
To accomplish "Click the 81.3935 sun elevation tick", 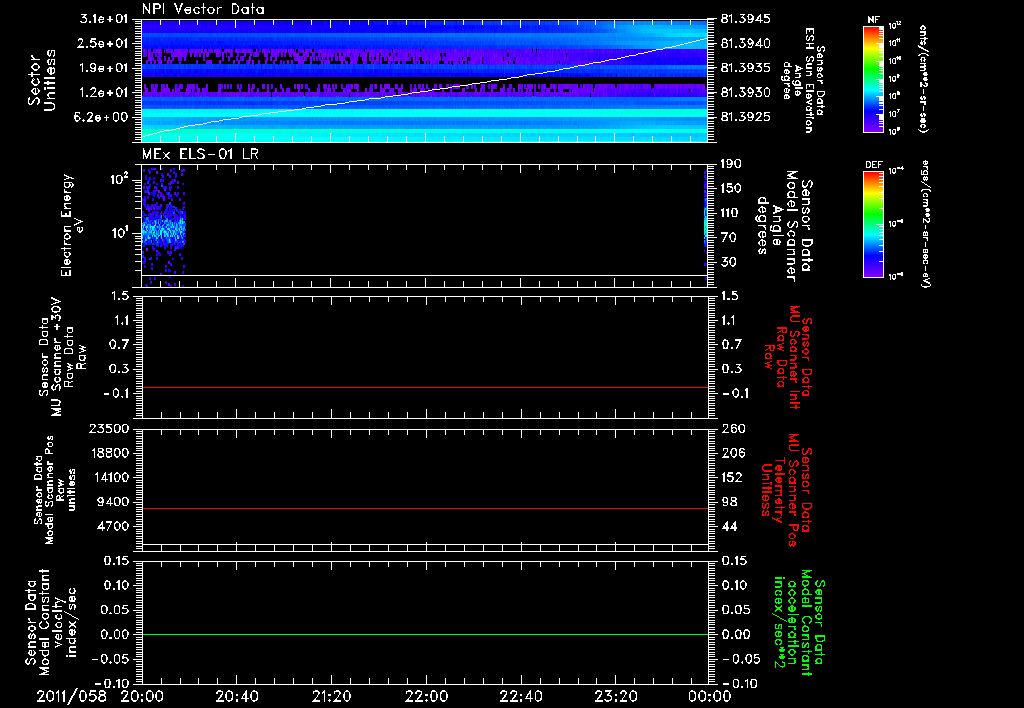I will [x=745, y=68].
